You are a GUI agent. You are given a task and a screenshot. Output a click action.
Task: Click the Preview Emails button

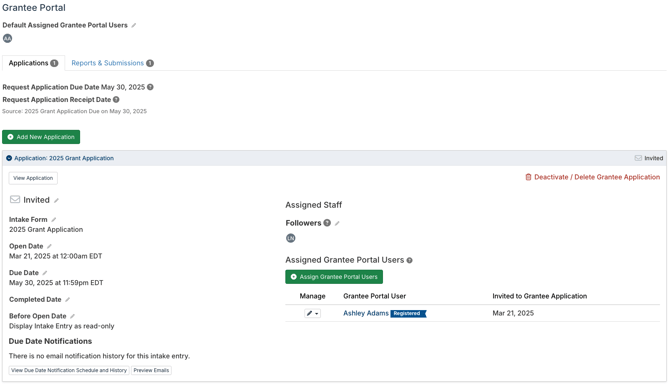point(151,370)
